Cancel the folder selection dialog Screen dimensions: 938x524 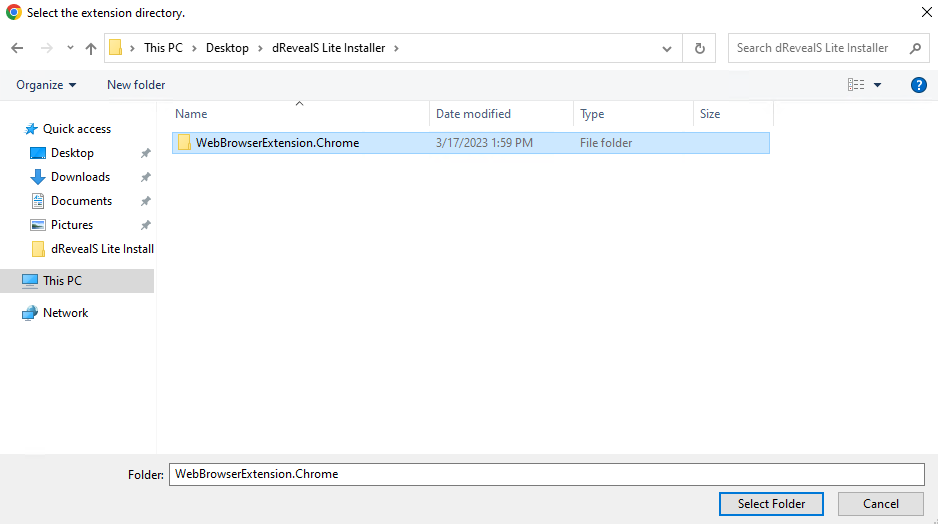881,504
